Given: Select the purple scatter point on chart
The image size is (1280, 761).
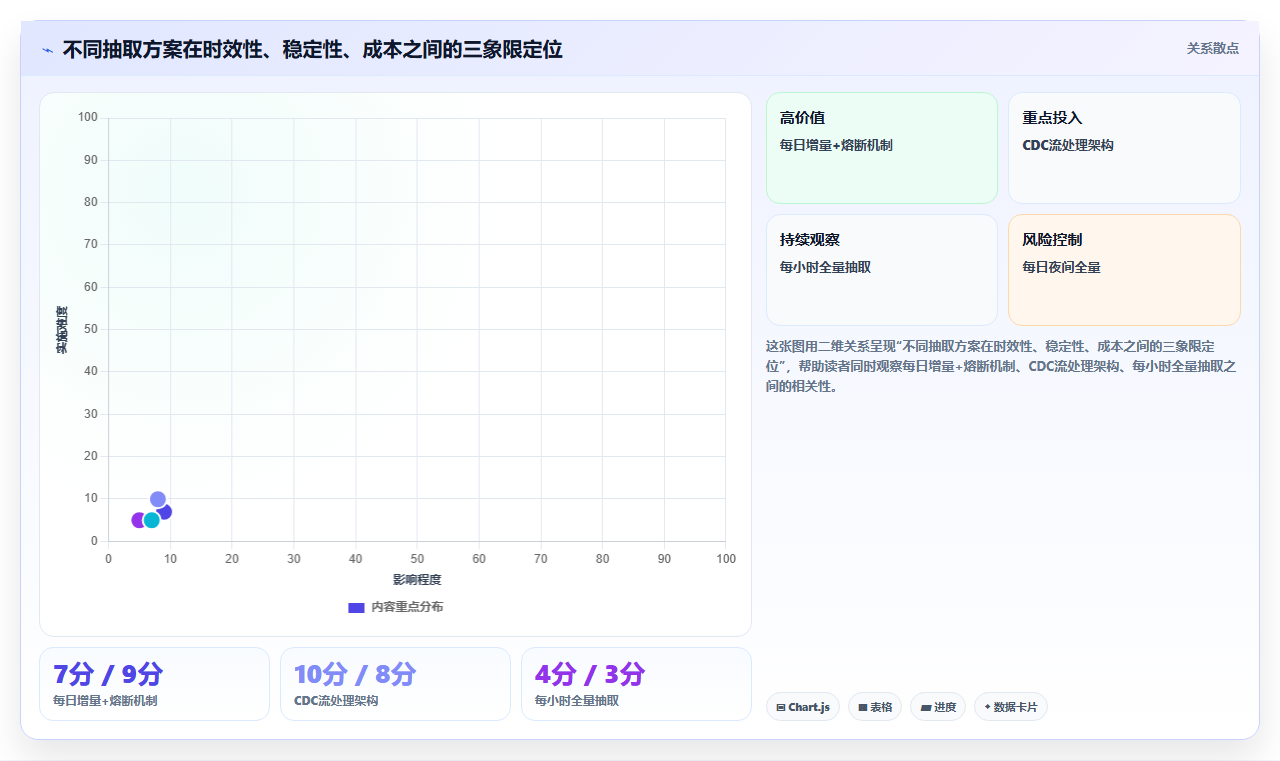Looking at the screenshot, I should coord(137,520).
